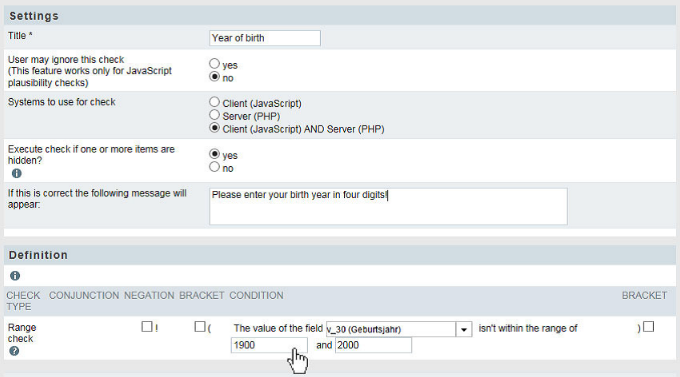The height and width of the screenshot is (377, 680).
Task: Click the range lower bound field 1900
Action: tap(269, 345)
